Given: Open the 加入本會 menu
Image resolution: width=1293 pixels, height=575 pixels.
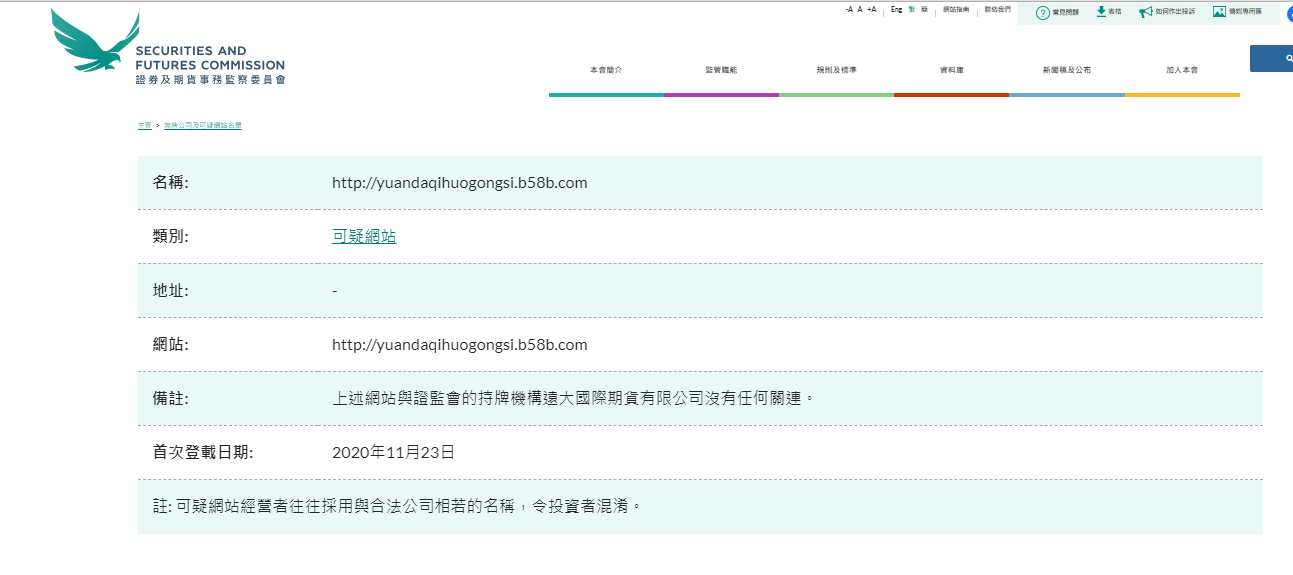Looking at the screenshot, I should tap(1182, 70).
